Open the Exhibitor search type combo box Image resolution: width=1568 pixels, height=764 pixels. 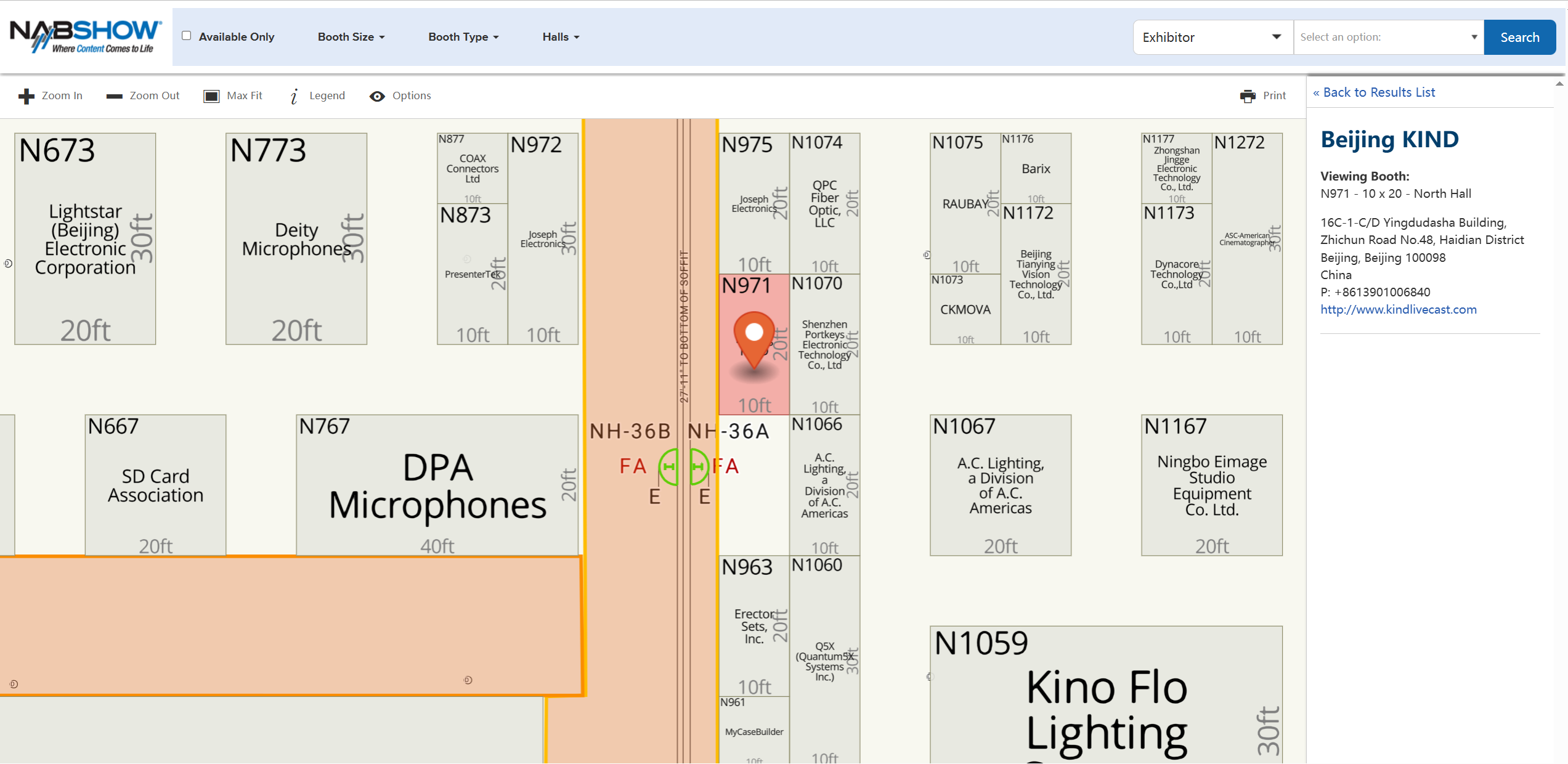(x=1212, y=37)
